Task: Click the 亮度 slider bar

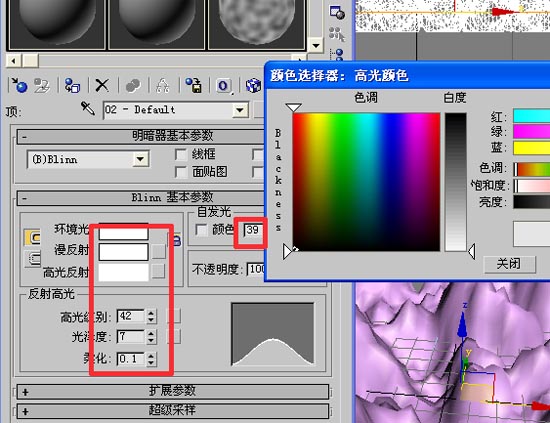Action: point(531,202)
